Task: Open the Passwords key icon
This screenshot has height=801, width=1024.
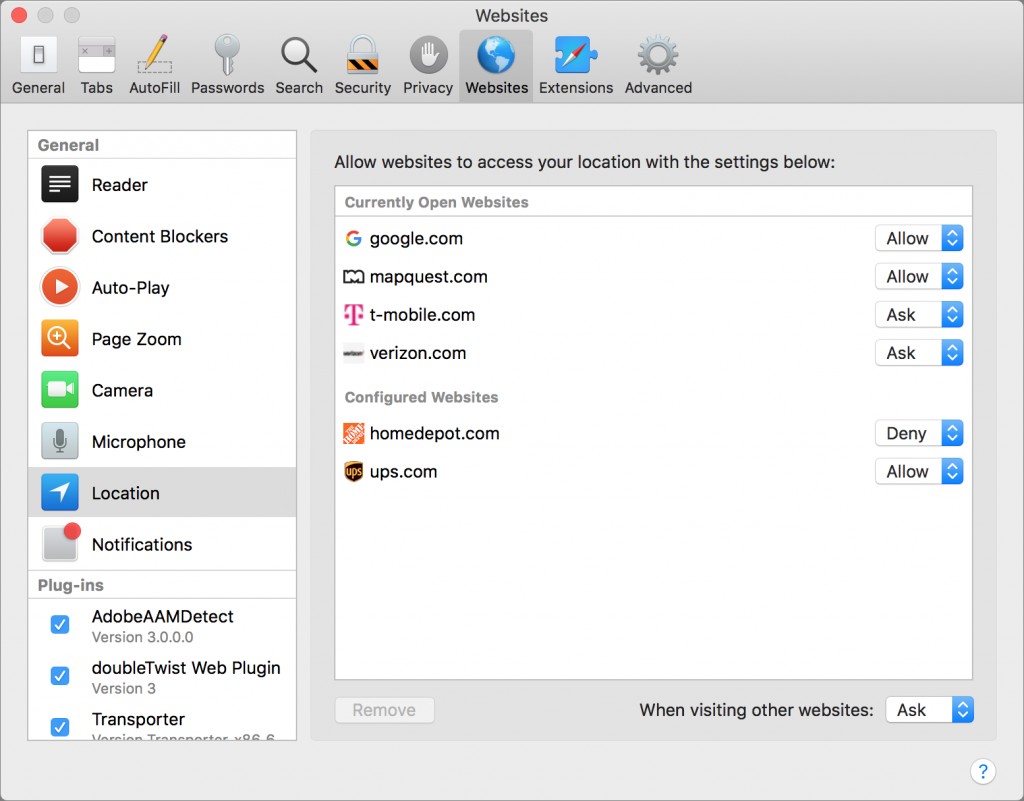Action: [x=227, y=54]
